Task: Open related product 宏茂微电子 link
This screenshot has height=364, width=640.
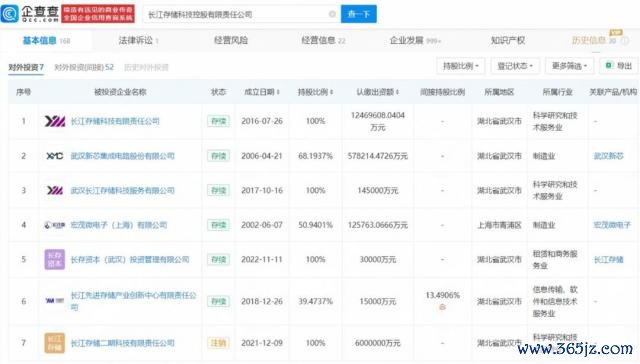Action: pos(612,225)
